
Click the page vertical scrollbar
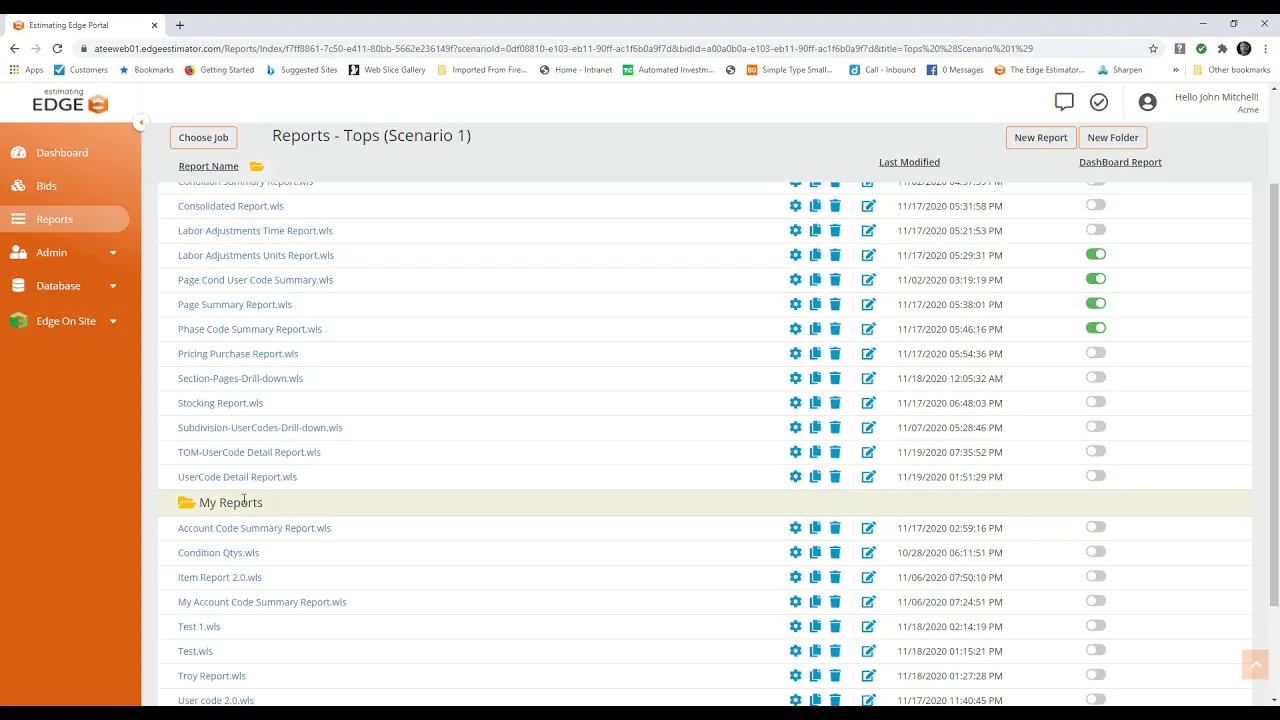click(x=1273, y=400)
